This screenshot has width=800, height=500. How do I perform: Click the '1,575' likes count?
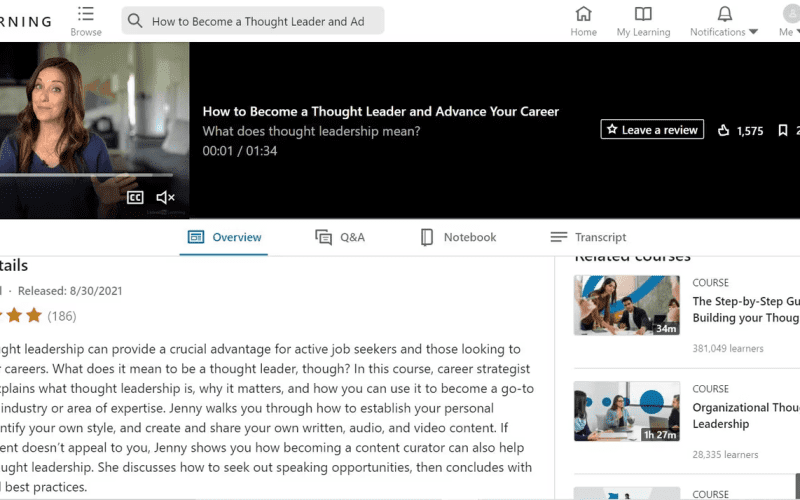750,131
